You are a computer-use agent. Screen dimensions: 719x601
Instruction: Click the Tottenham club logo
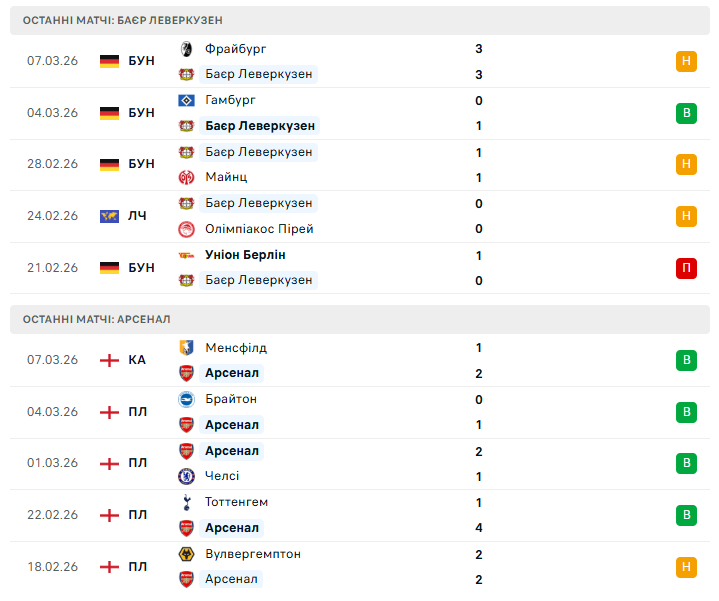coord(186,502)
